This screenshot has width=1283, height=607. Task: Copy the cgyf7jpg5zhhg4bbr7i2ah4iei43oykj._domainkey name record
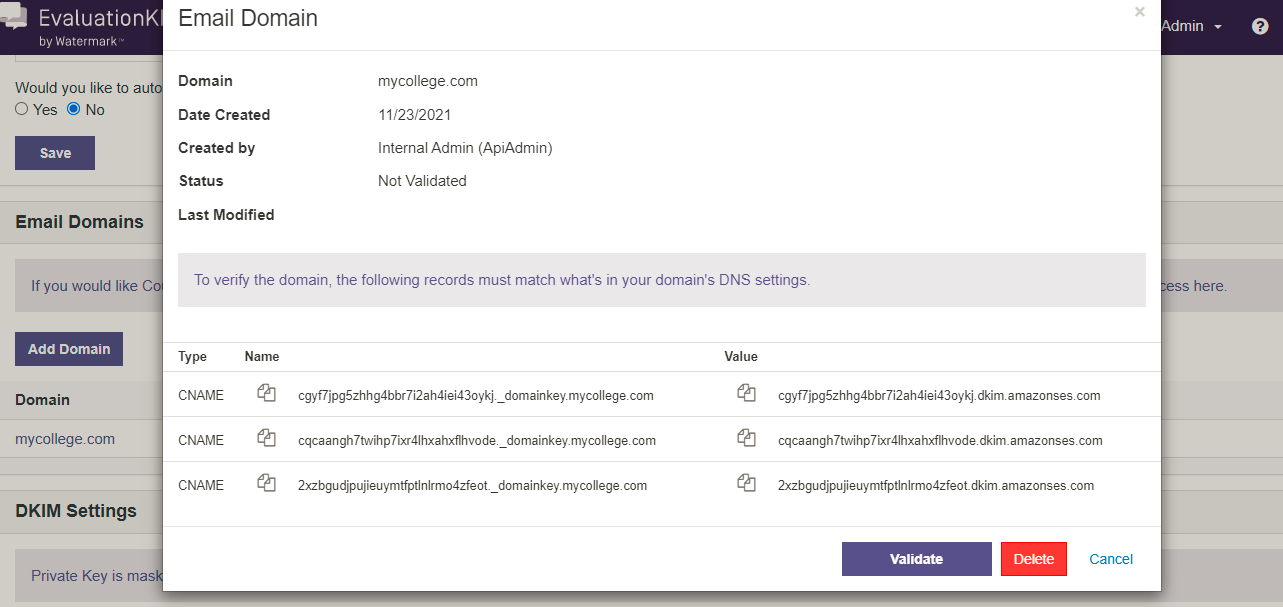(x=266, y=394)
